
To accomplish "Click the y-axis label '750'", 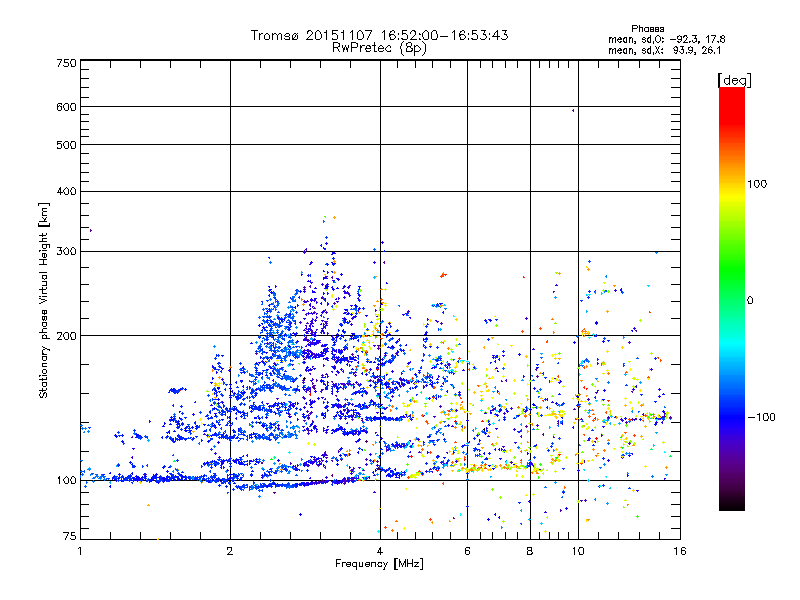I will click(66, 63).
